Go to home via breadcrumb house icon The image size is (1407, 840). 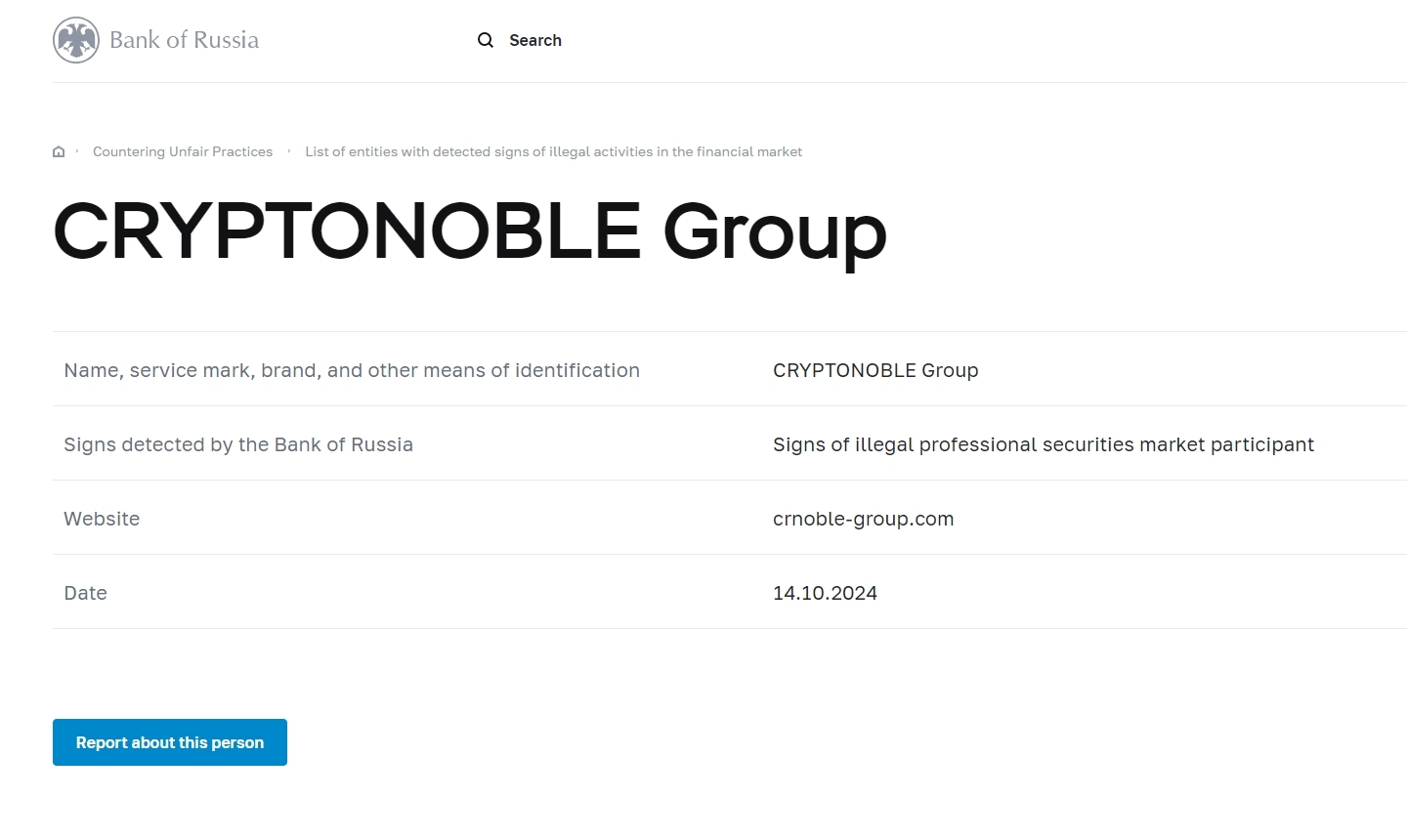point(59,151)
